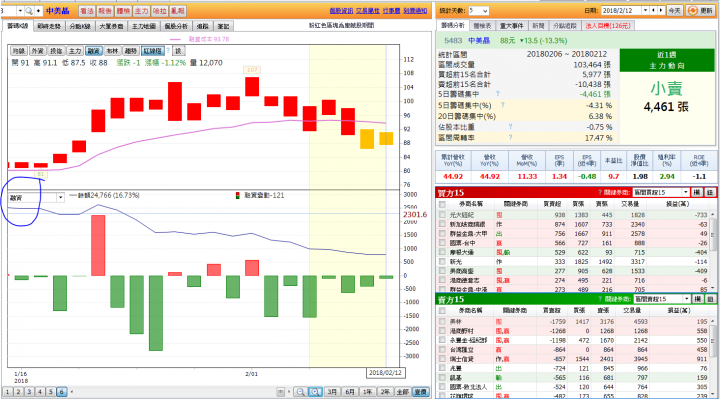
Task: Set chart range to 6月
Action: click(350, 392)
